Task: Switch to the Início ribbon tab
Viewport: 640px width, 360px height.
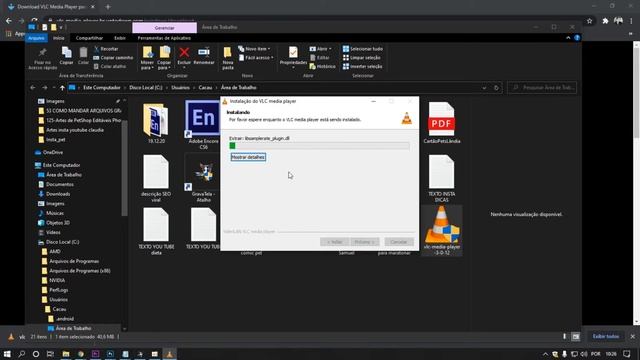Action: pyautogui.click(x=59, y=38)
